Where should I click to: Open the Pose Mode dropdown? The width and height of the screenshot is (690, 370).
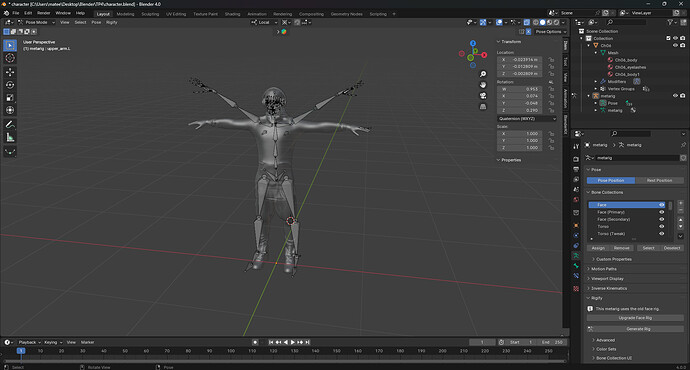tap(37, 22)
